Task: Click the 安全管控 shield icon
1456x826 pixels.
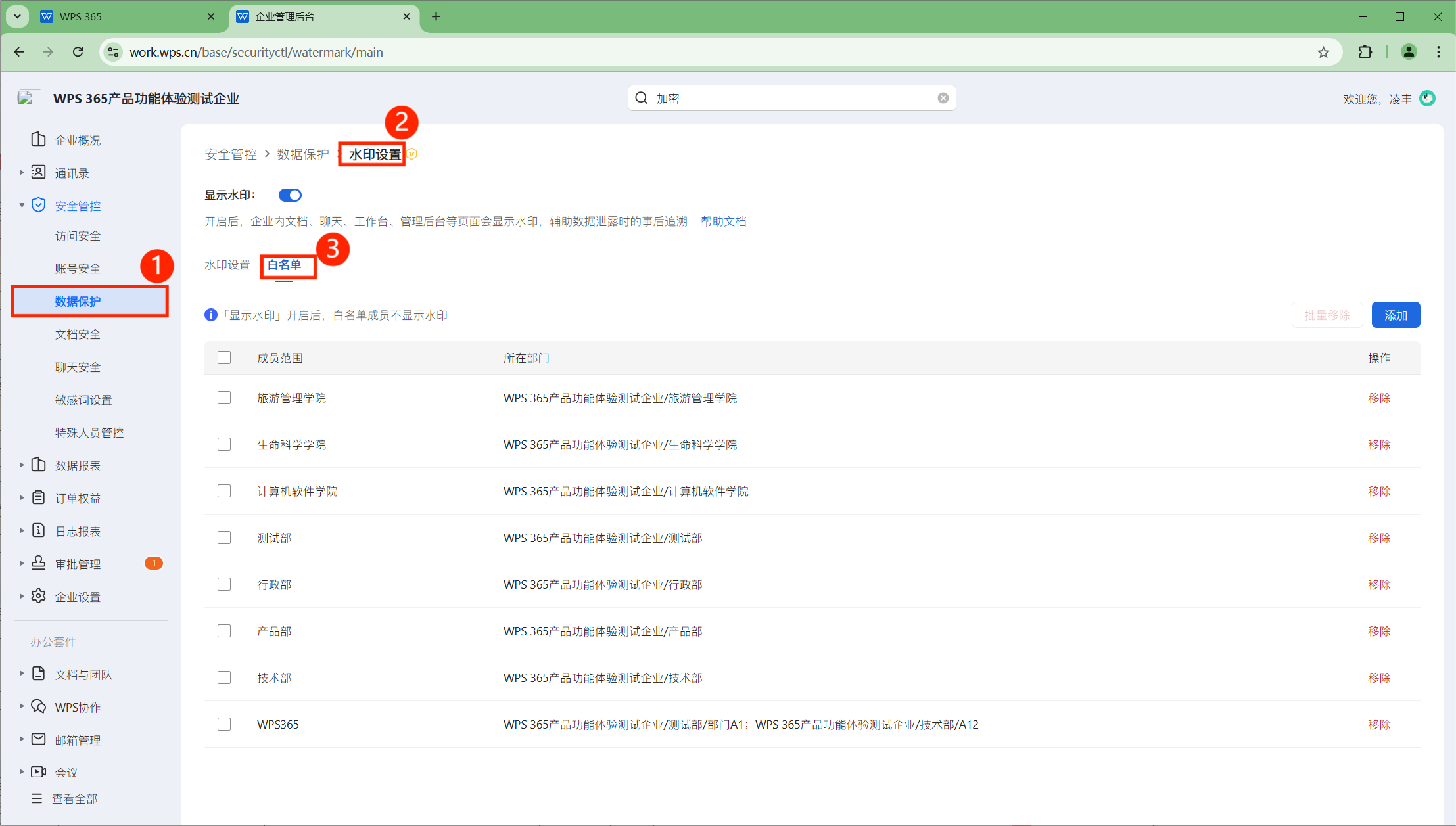Action: click(x=39, y=205)
